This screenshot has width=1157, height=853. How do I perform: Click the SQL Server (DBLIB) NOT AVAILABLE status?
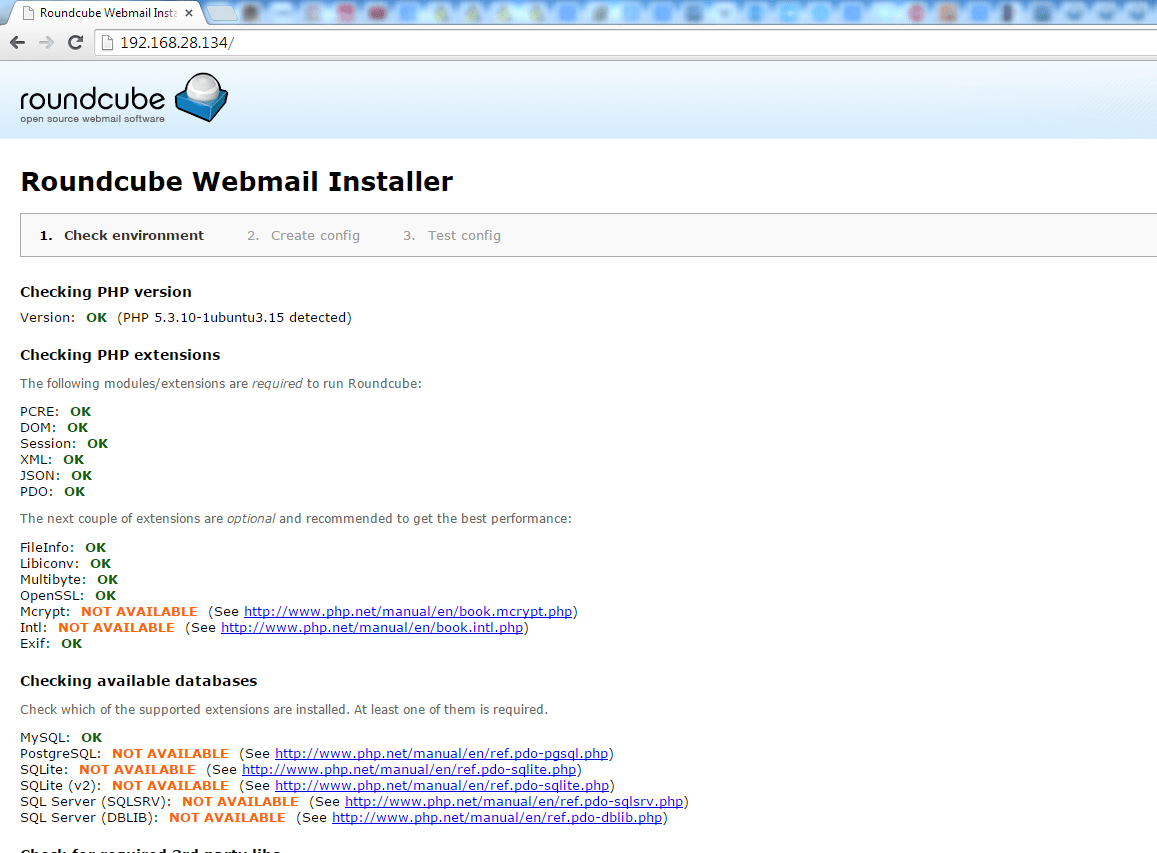227,818
